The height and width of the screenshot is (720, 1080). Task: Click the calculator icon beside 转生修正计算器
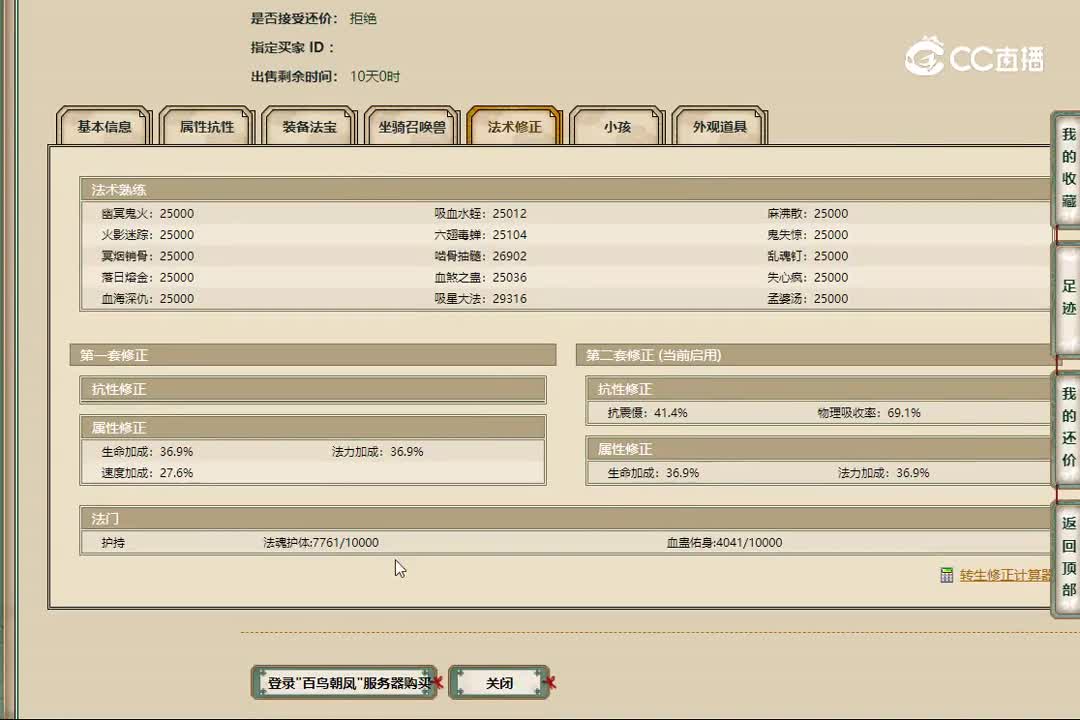click(x=946, y=575)
